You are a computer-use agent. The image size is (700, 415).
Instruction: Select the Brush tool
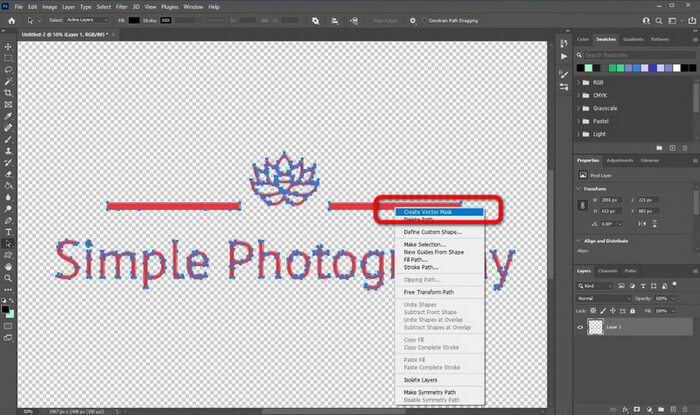pos(8,140)
